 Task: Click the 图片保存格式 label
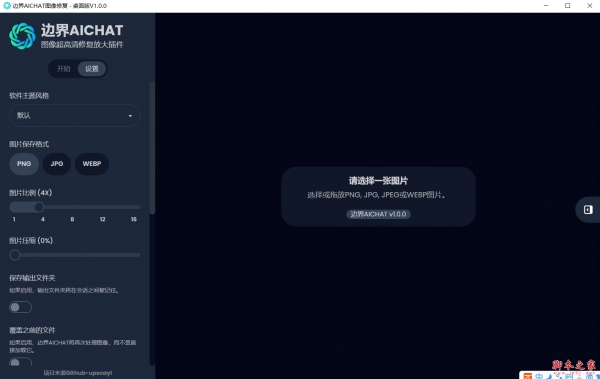tap(29, 144)
